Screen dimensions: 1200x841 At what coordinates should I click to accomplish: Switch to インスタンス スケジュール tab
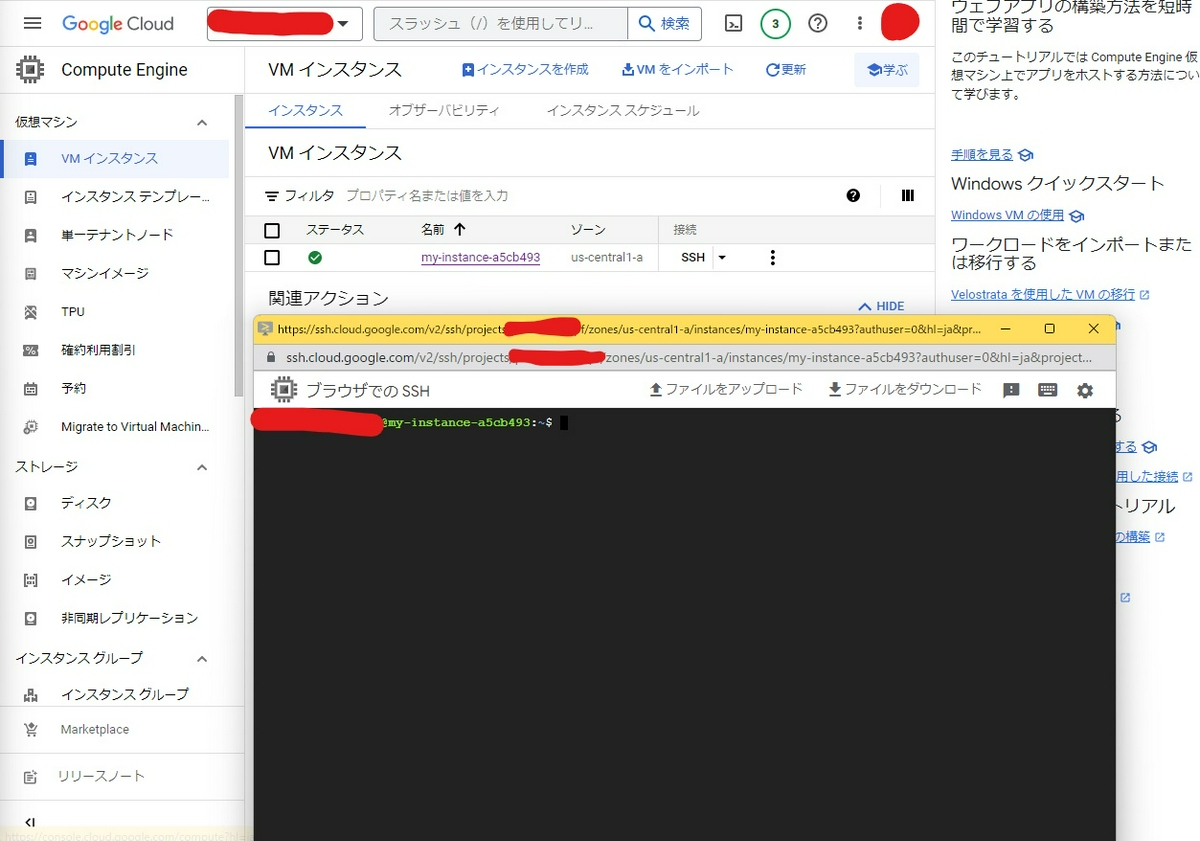click(623, 110)
